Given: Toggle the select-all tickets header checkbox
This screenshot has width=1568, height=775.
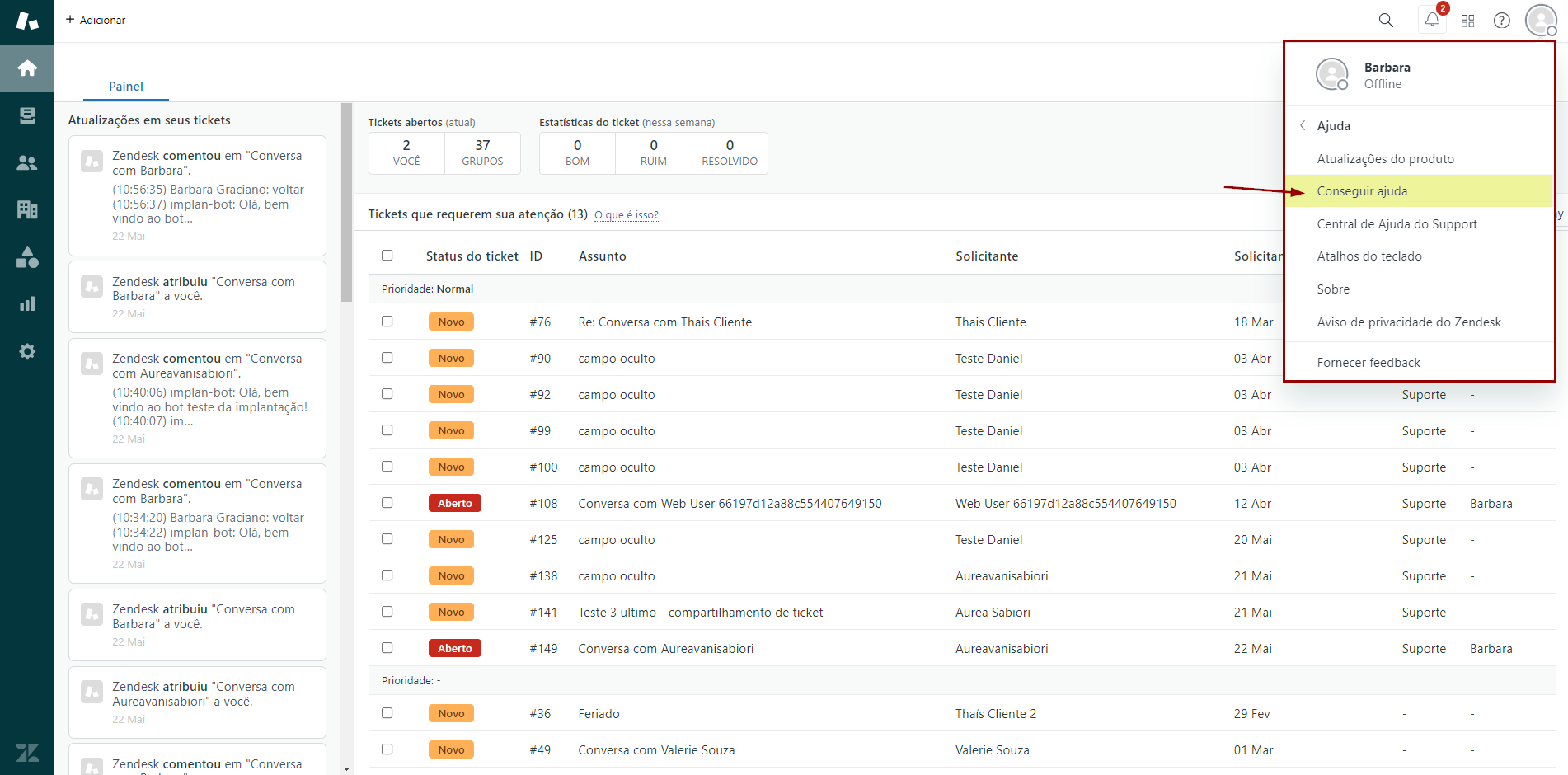Looking at the screenshot, I should pyautogui.click(x=387, y=256).
